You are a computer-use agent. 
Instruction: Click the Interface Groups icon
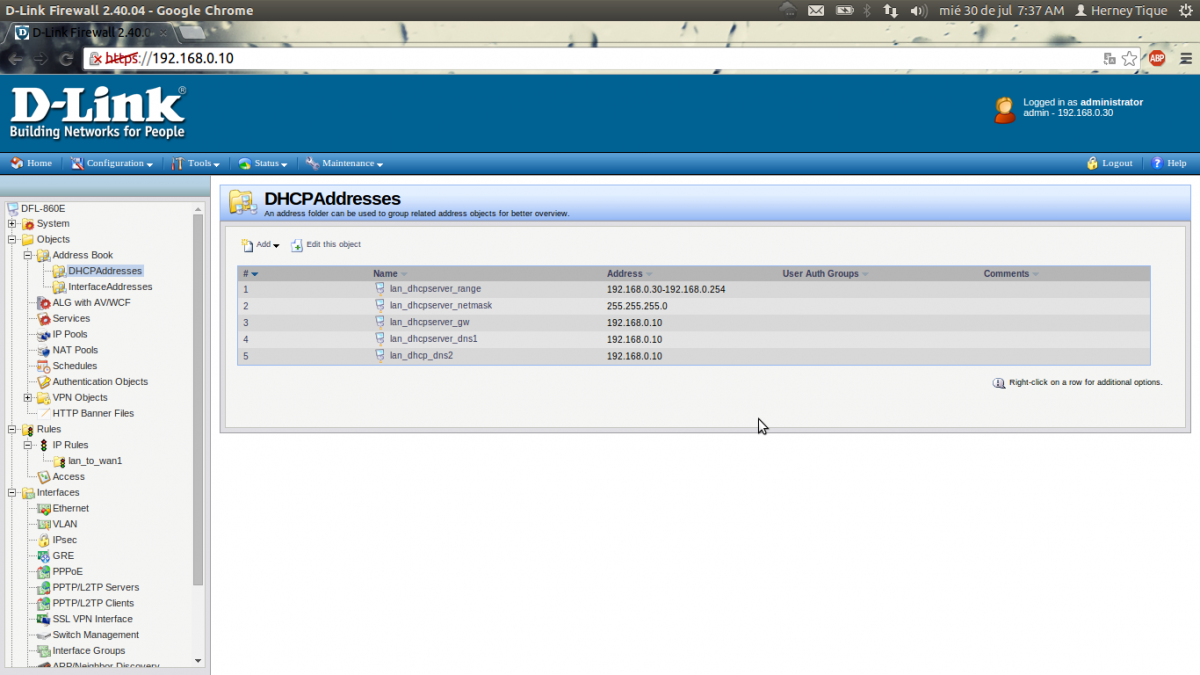click(44, 651)
